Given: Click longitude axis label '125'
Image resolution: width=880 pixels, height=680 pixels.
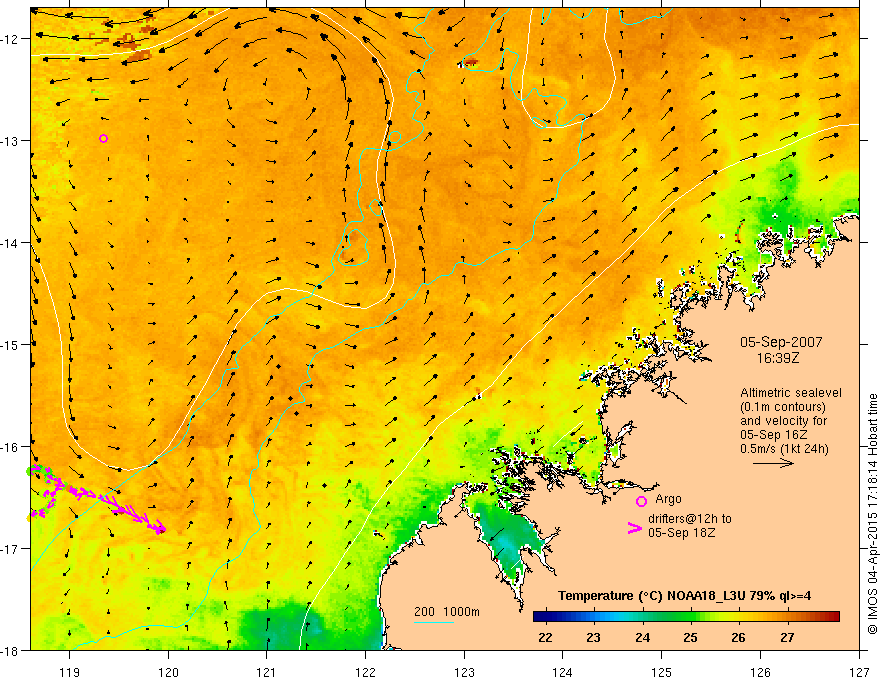Looking at the screenshot, I should coord(662,673).
